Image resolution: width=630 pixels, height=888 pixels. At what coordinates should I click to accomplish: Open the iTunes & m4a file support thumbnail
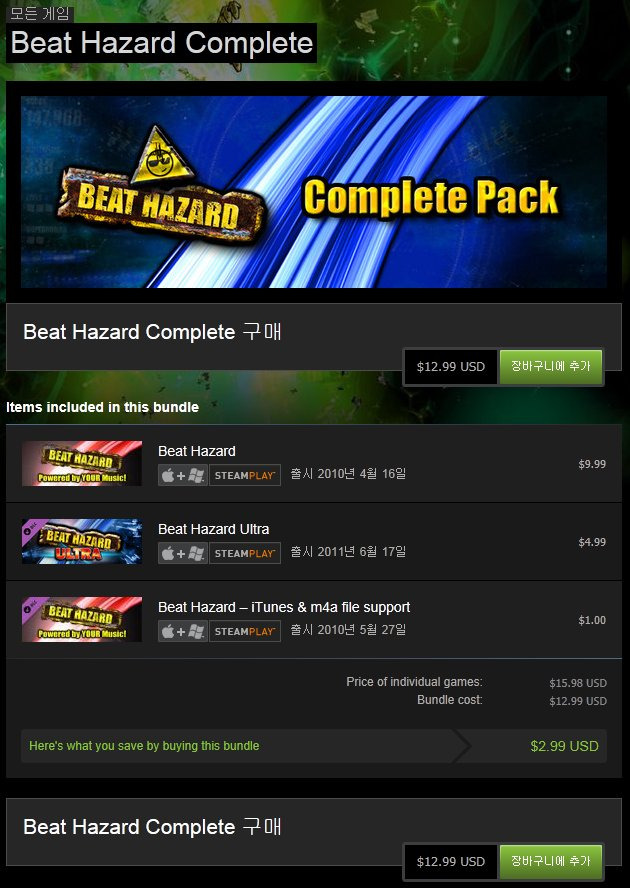pyautogui.click(x=82, y=620)
